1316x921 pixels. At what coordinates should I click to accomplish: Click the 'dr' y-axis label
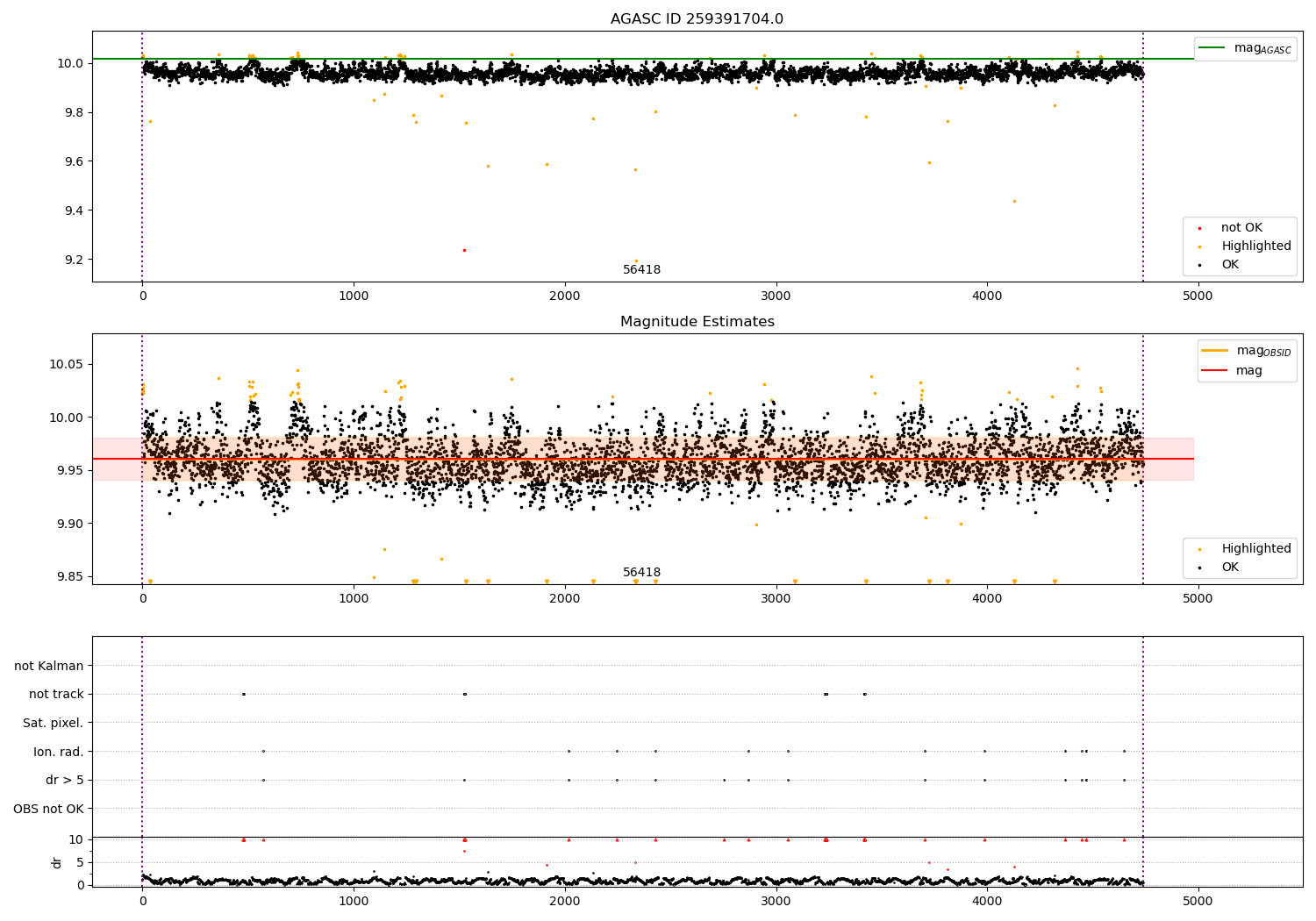click(x=57, y=862)
